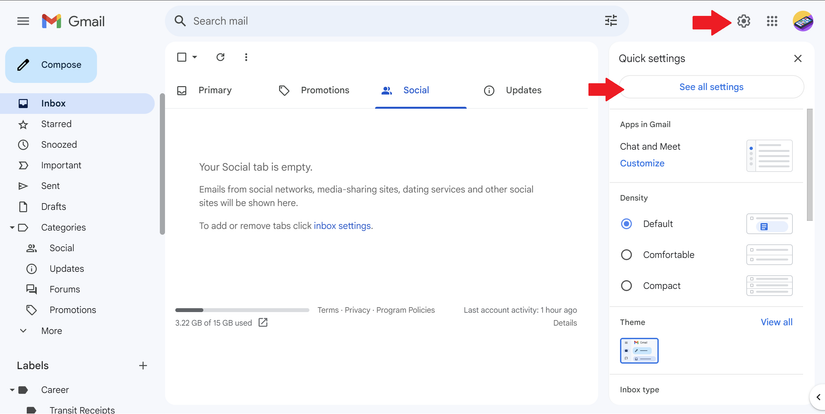Image resolution: width=825 pixels, height=414 pixels.
Task: Select Compact density radio button
Action: pyautogui.click(x=627, y=286)
